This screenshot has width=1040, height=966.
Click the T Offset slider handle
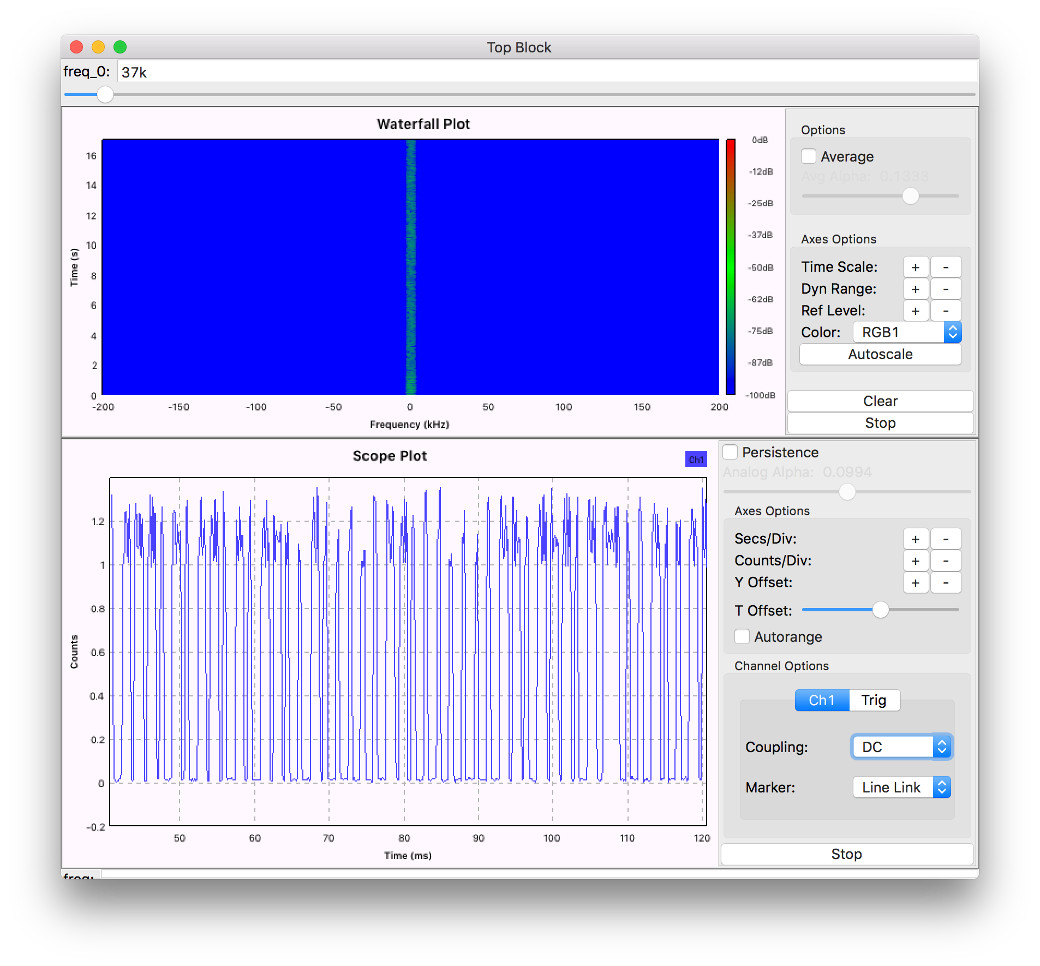(880, 610)
